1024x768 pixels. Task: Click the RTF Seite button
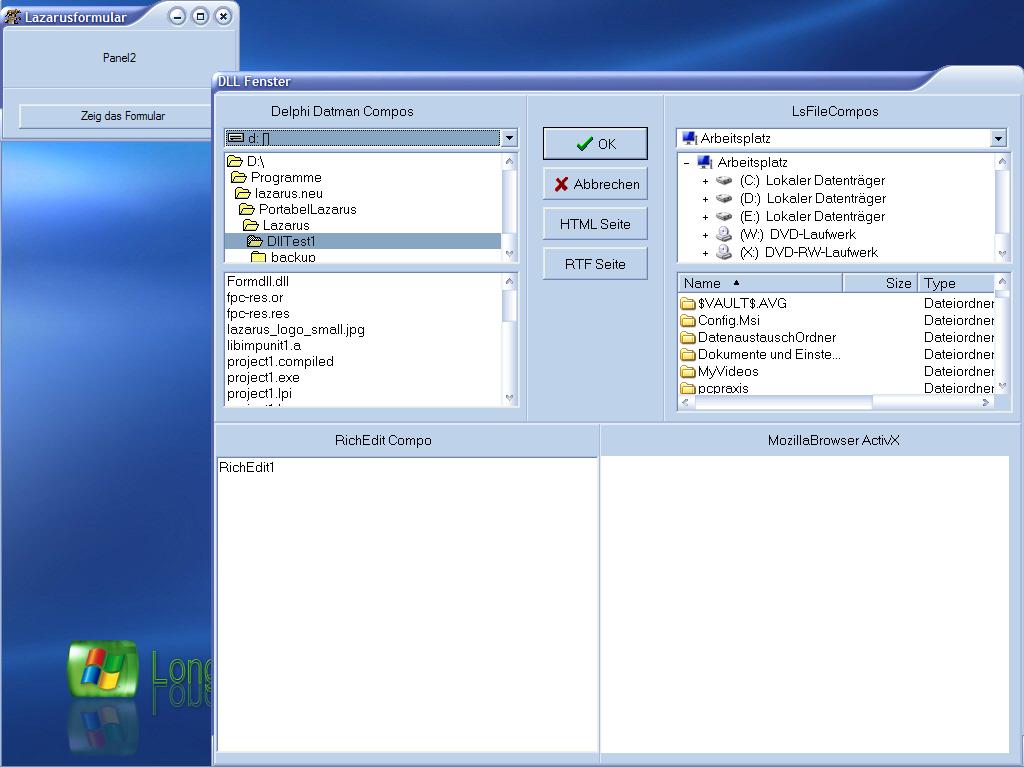(595, 264)
